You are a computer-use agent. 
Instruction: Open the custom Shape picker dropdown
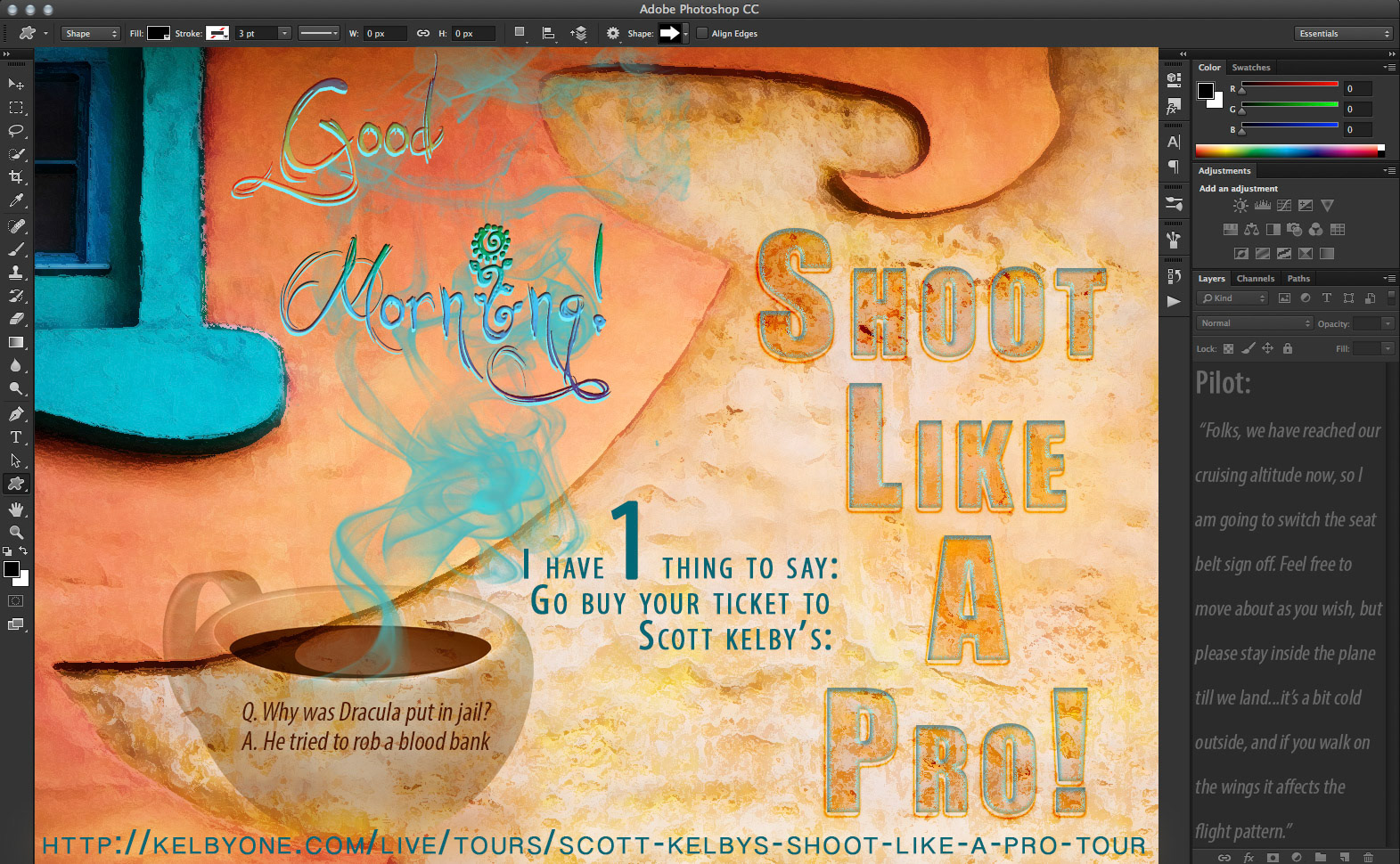point(685,34)
